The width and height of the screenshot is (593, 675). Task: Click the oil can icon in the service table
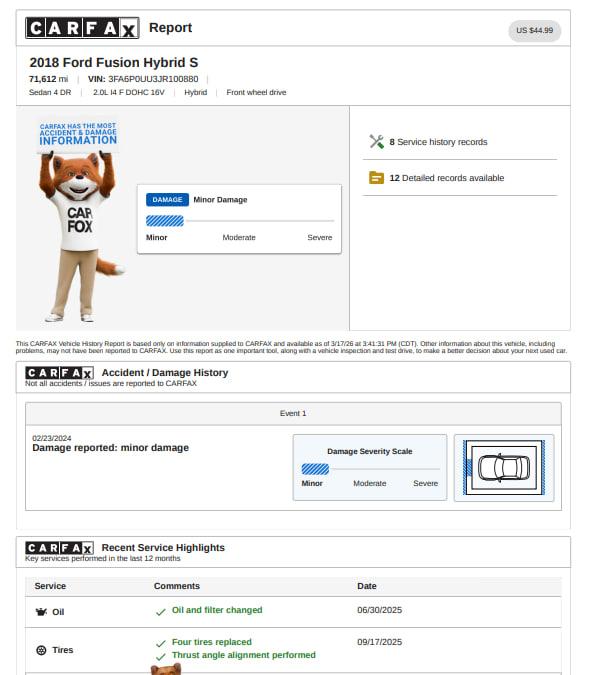pyautogui.click(x=41, y=612)
